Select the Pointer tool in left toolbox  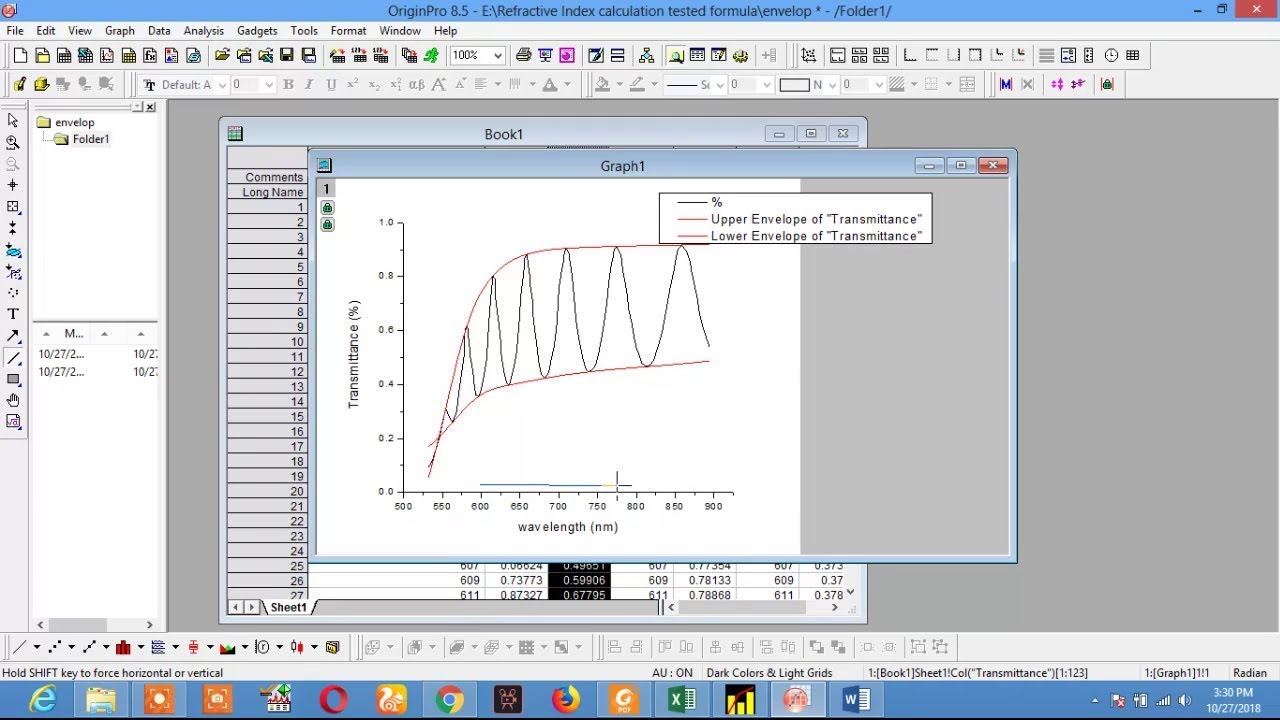[13, 121]
